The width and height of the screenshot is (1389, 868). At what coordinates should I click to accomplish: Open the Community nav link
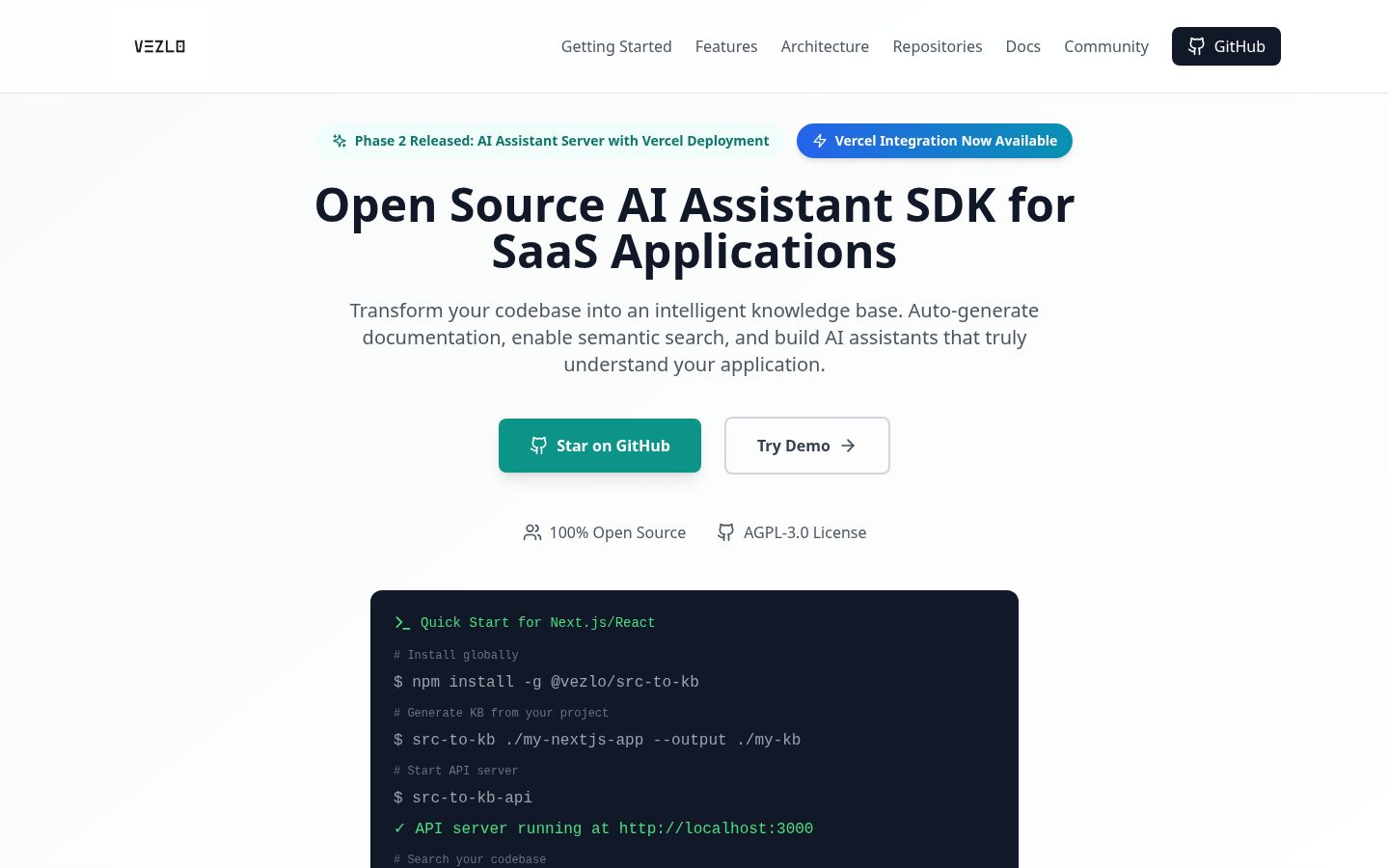(x=1106, y=46)
